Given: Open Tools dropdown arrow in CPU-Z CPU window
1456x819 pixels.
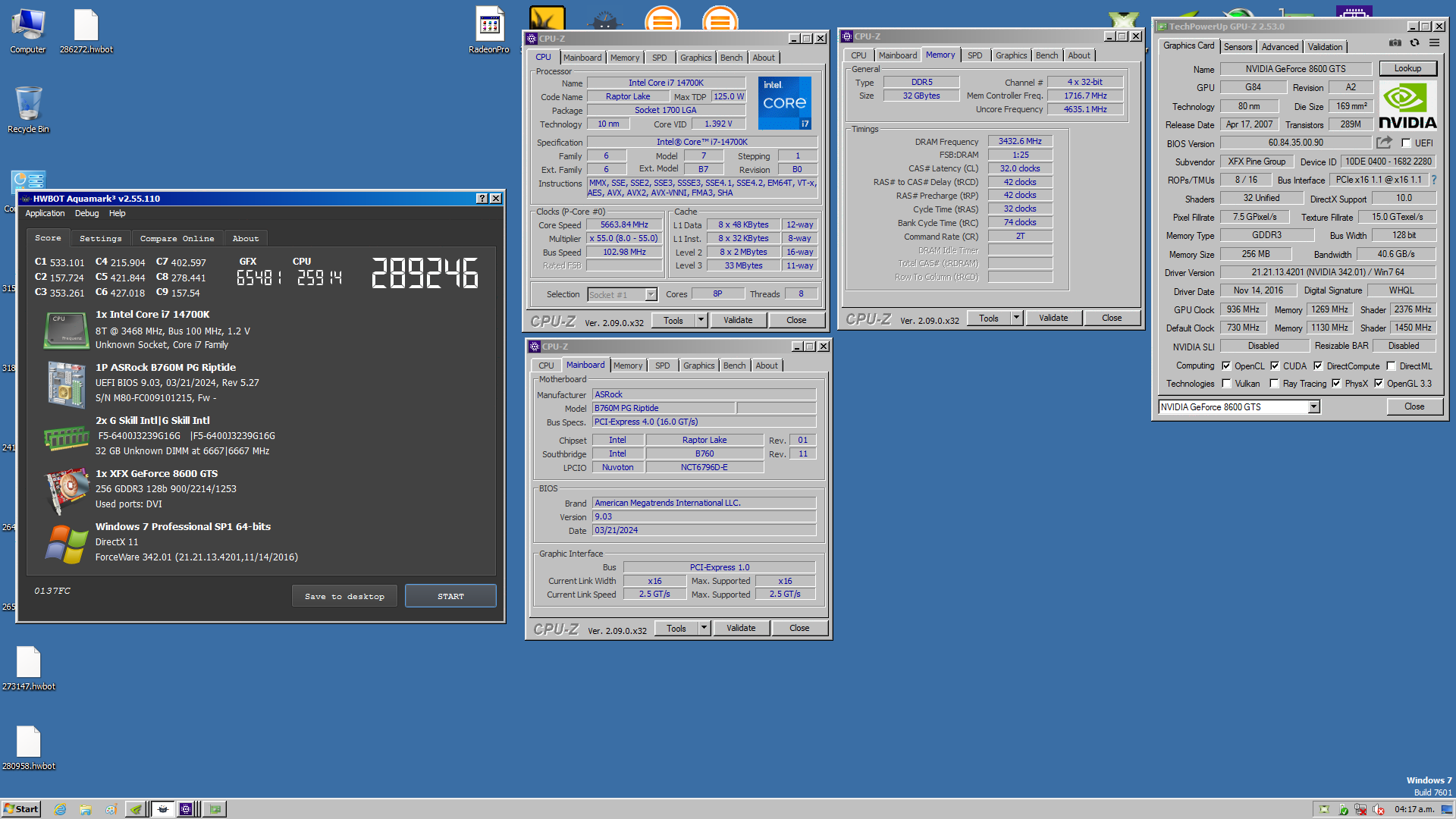Looking at the screenshot, I should coord(701,320).
